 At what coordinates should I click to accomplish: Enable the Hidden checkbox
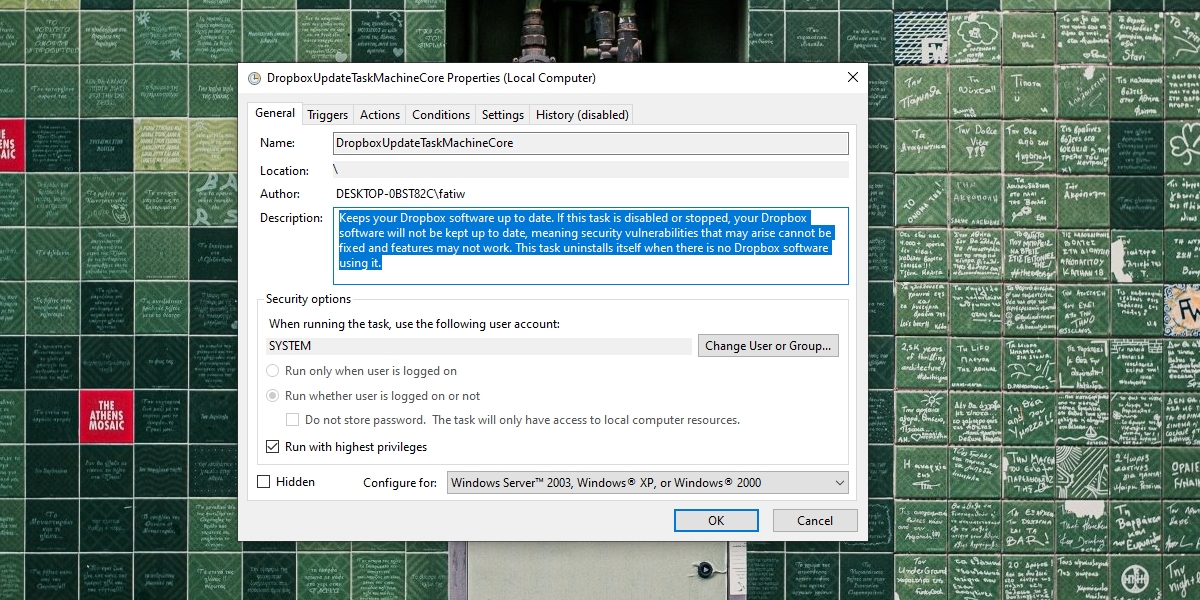point(264,482)
